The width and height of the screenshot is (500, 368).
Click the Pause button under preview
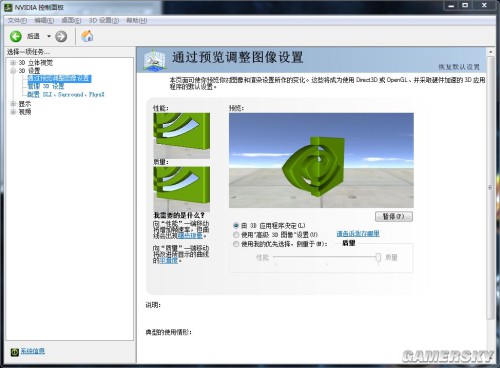tap(394, 216)
